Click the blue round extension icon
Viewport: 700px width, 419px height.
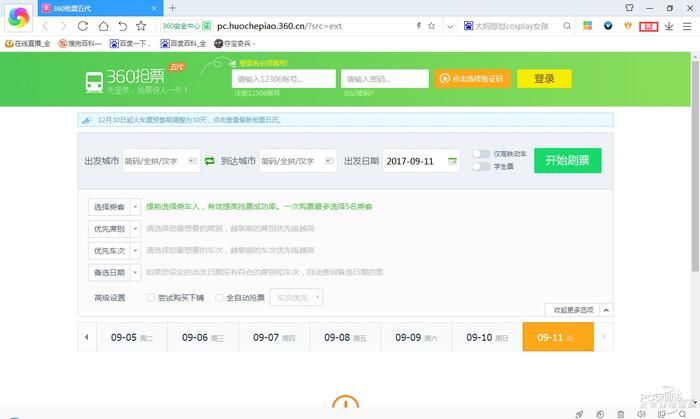tap(608, 26)
